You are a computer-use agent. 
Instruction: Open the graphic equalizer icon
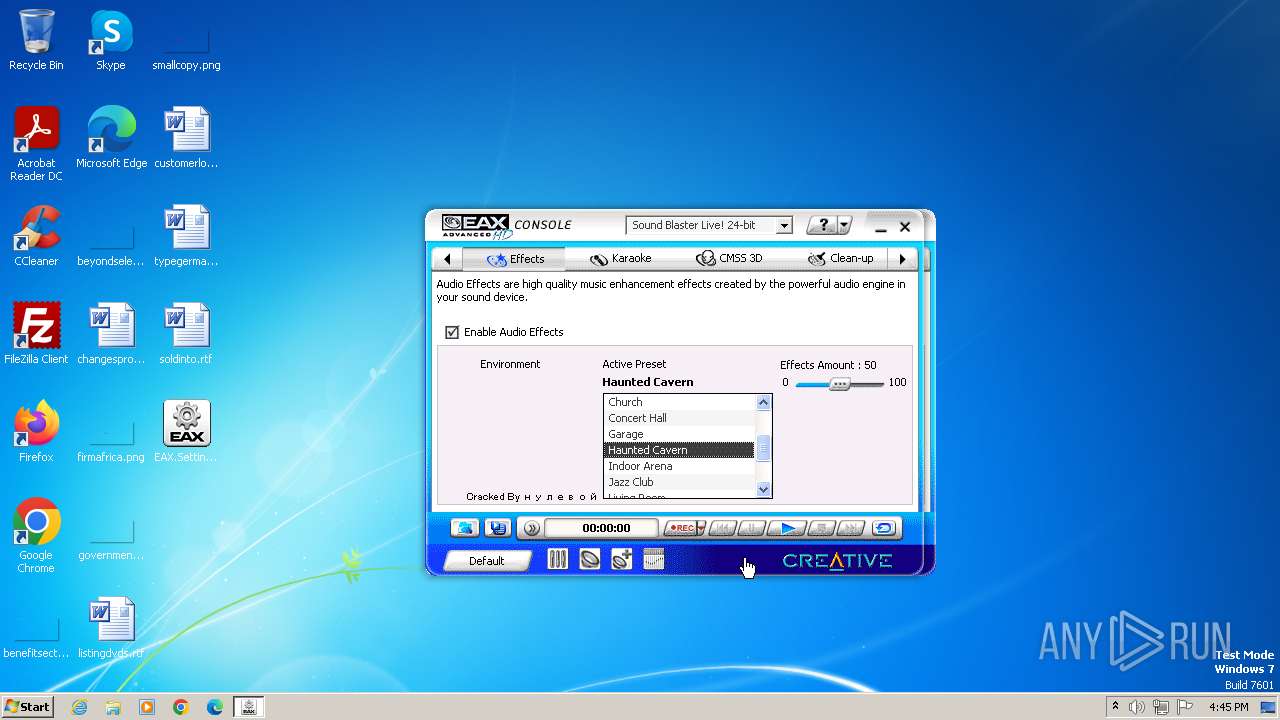click(653, 560)
